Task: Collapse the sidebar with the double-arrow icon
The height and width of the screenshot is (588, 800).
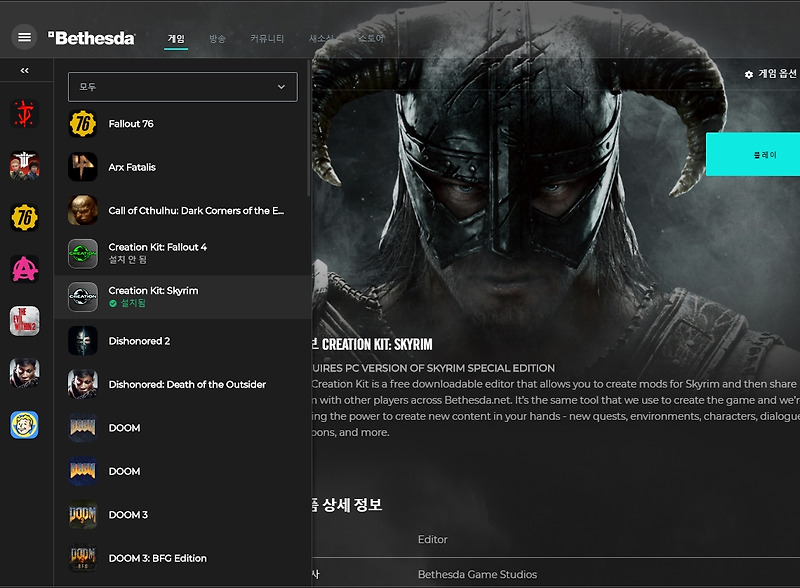Action: tap(24, 70)
